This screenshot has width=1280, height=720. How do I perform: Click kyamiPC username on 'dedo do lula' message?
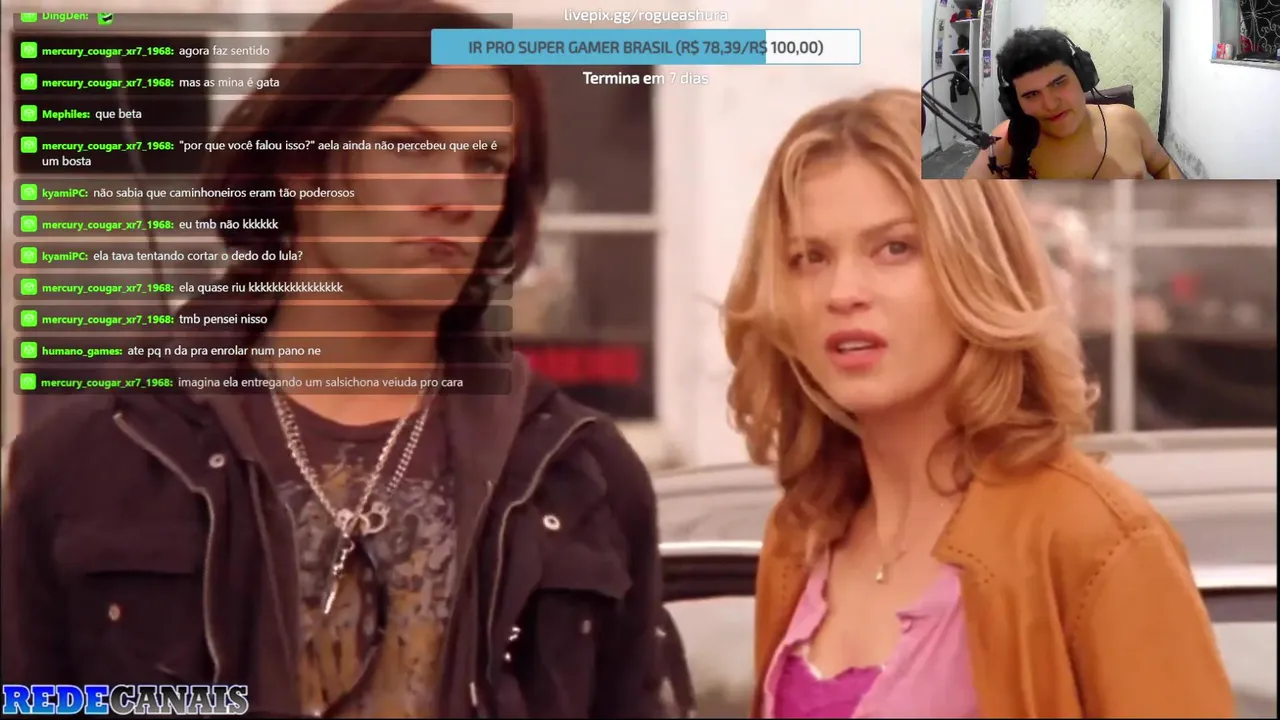coord(65,256)
